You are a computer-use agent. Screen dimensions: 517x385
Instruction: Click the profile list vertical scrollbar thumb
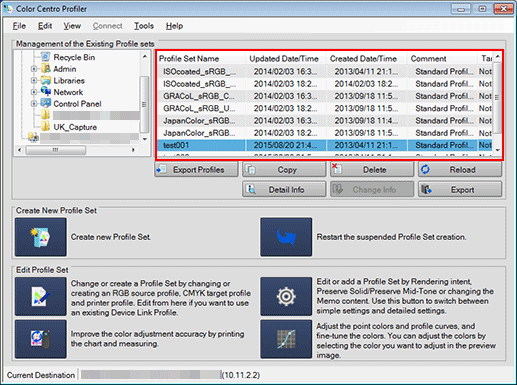point(497,97)
